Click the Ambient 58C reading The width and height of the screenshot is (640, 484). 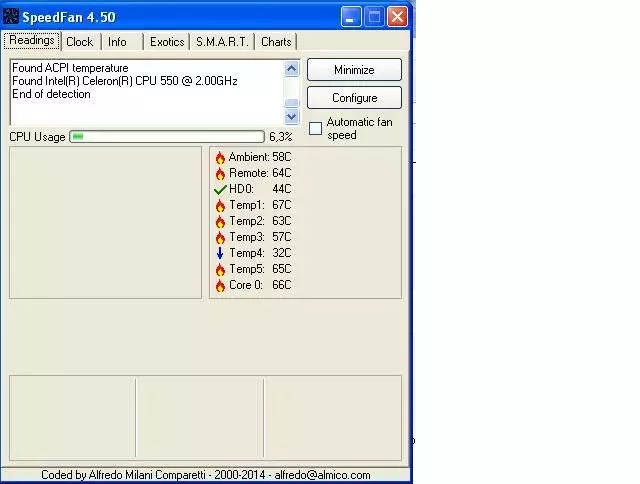click(260, 157)
